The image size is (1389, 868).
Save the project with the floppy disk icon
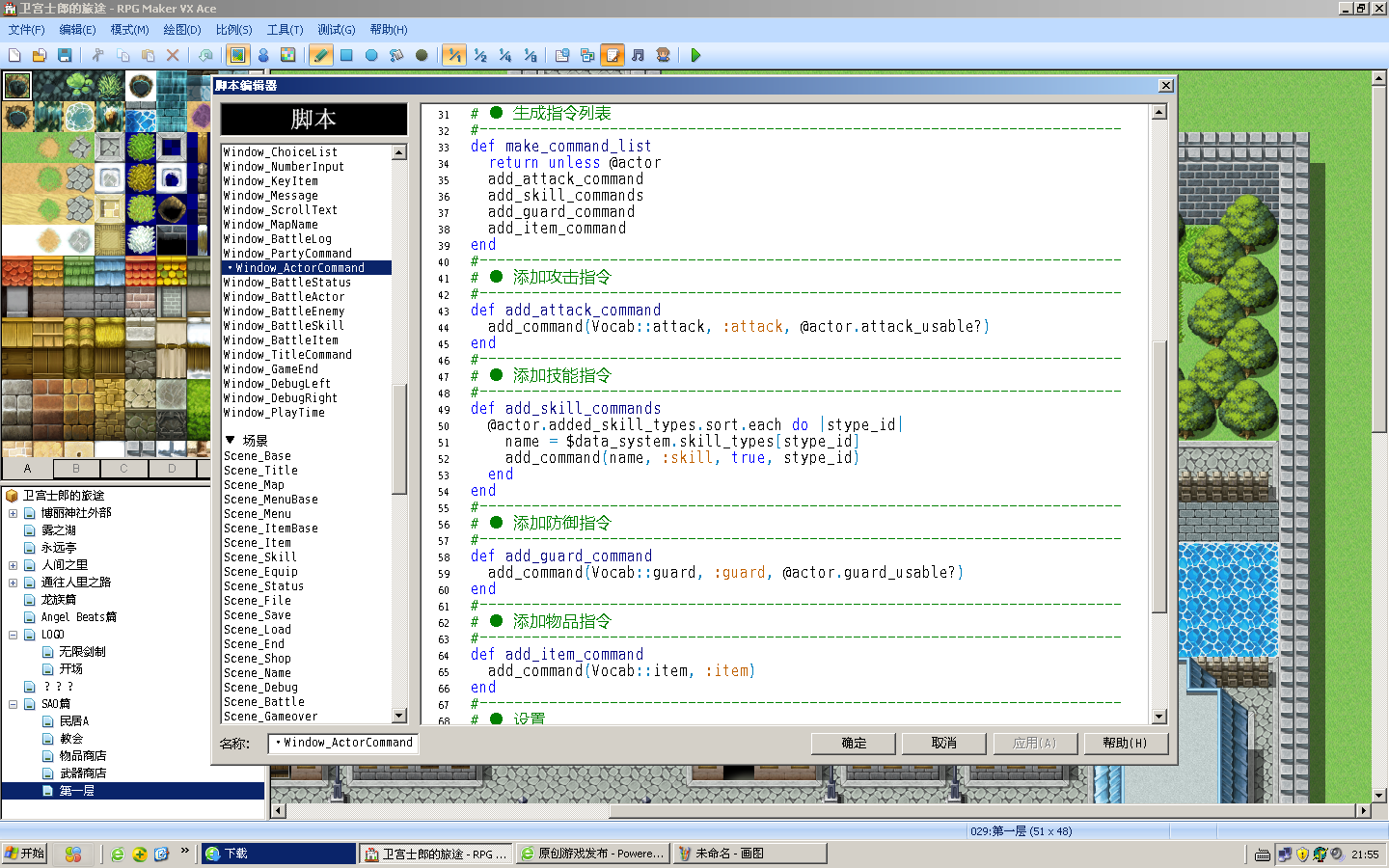[65, 56]
